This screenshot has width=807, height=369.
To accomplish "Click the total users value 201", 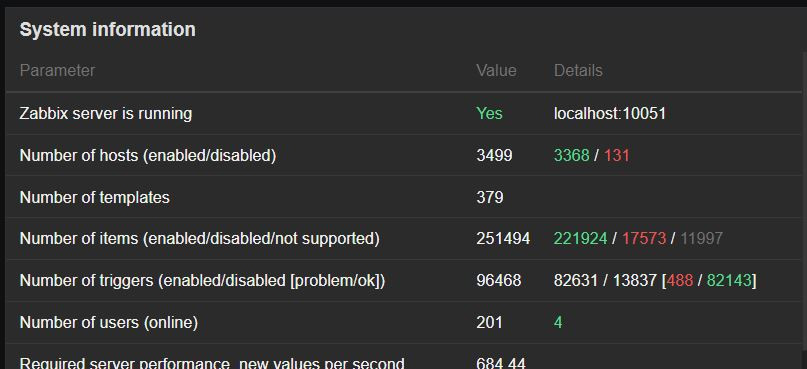I will [x=489, y=323].
